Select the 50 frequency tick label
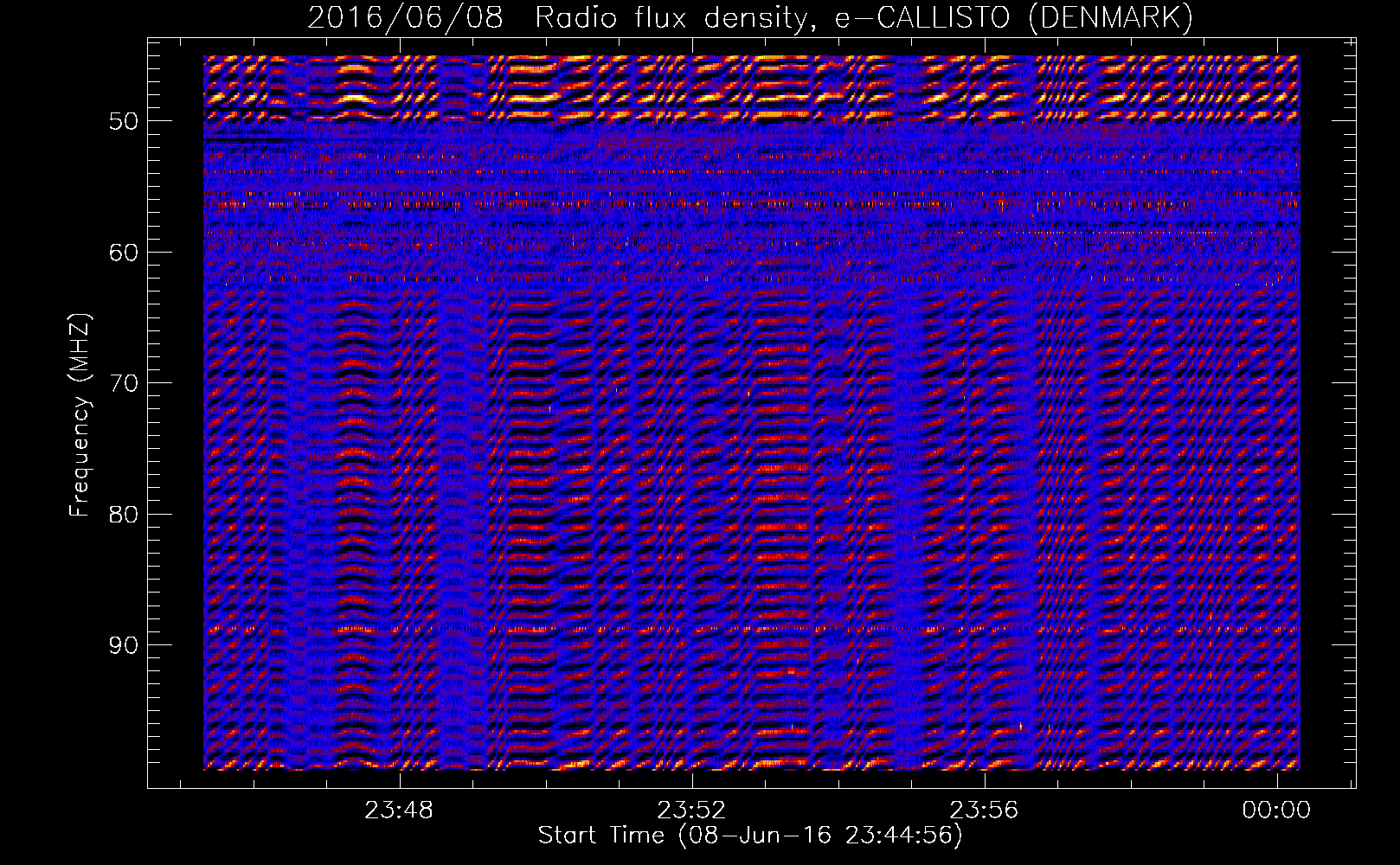The height and width of the screenshot is (865, 1400). click(124, 121)
